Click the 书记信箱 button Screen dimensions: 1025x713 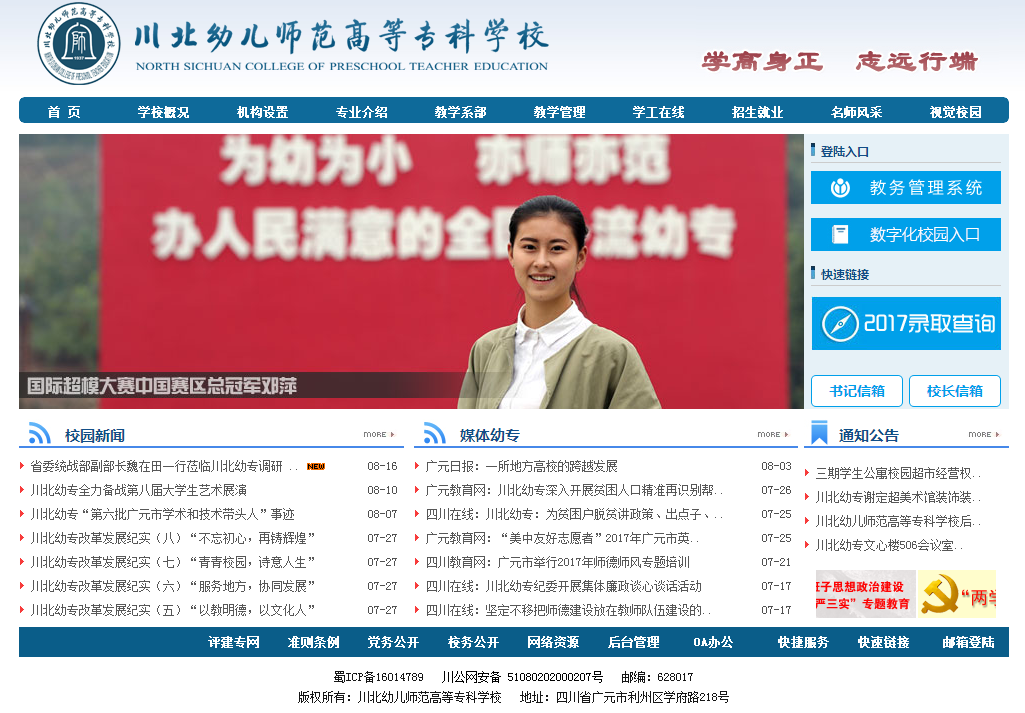[x=856, y=391]
